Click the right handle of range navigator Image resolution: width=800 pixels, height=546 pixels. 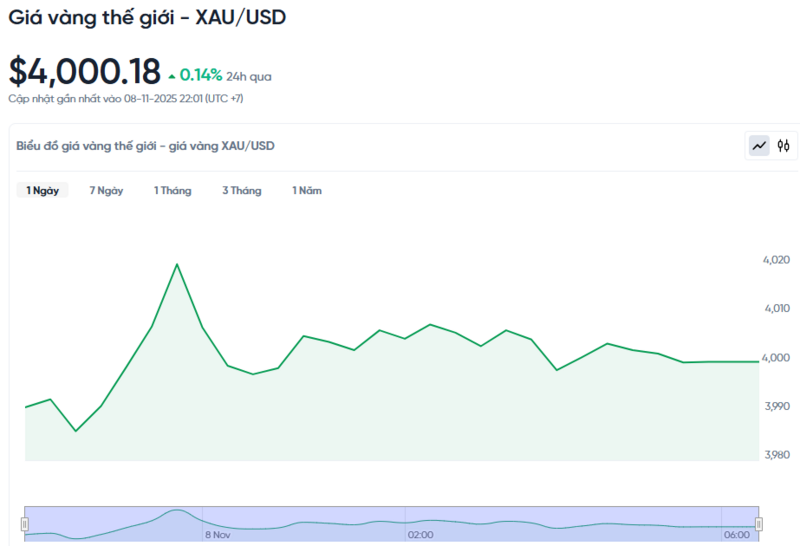[x=758, y=524]
